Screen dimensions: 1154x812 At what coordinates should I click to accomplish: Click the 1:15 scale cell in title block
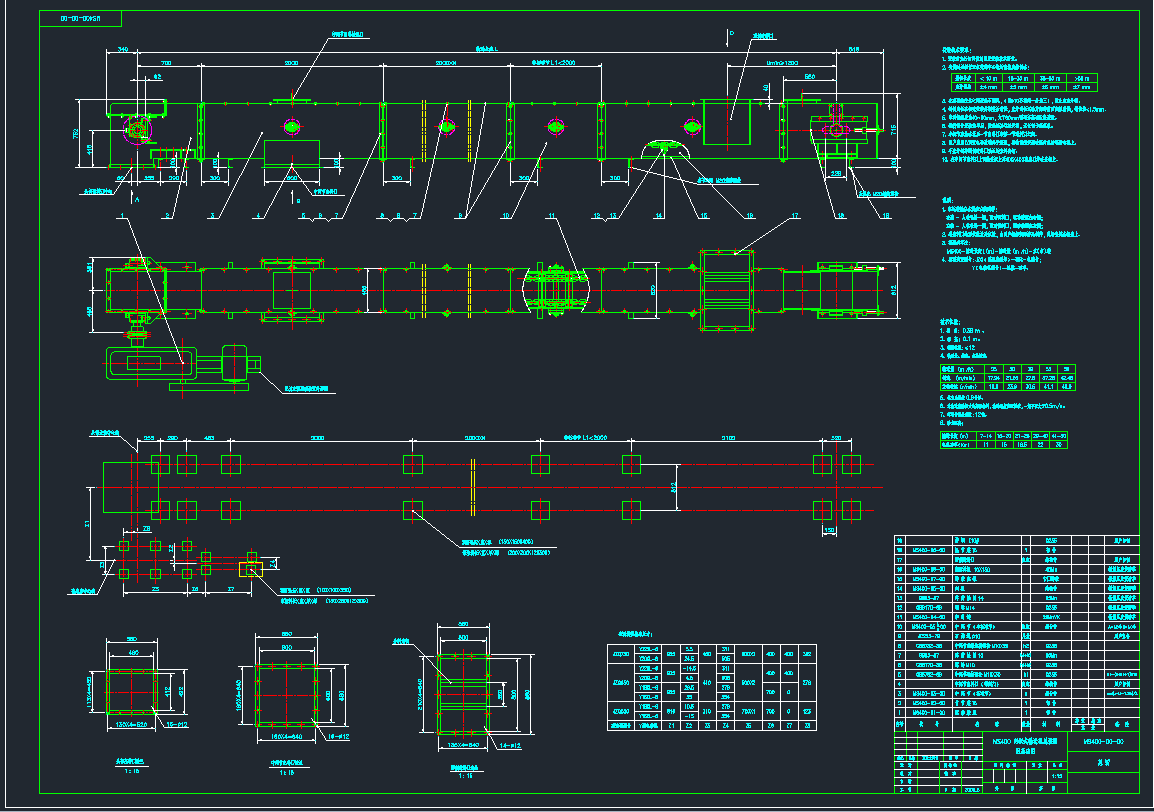click(1057, 775)
